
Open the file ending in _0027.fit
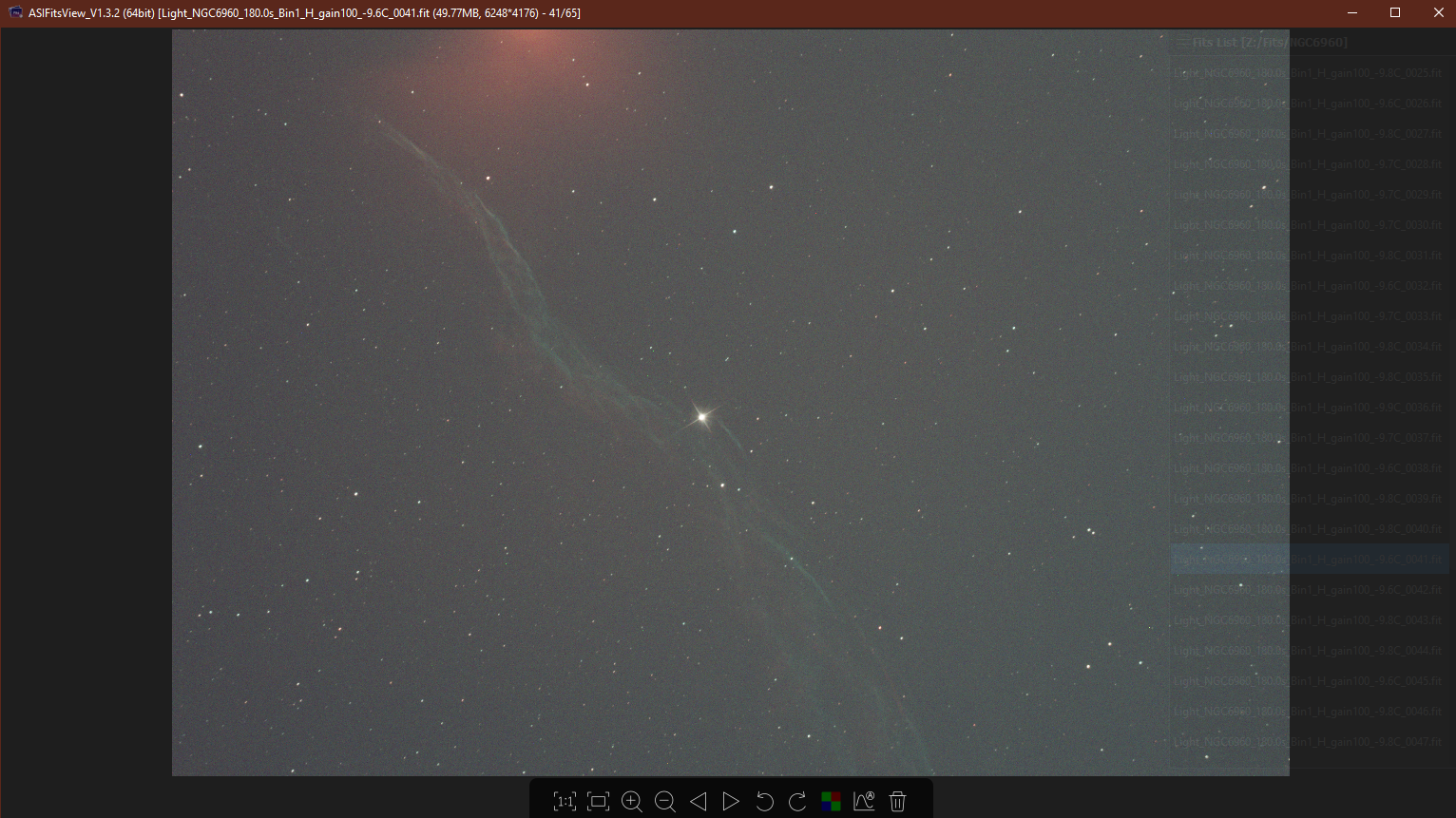tap(1310, 134)
